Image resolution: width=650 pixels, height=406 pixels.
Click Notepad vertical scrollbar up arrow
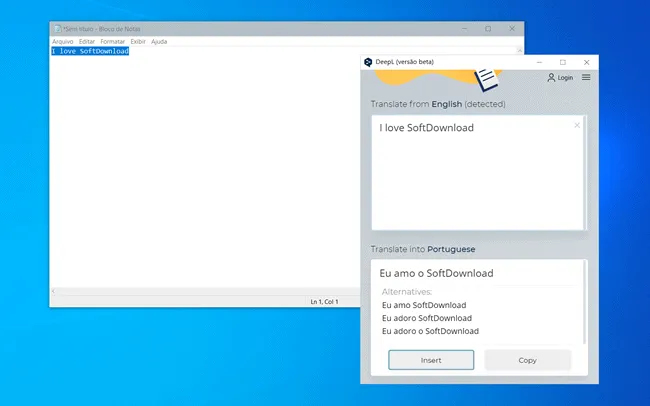519,50
